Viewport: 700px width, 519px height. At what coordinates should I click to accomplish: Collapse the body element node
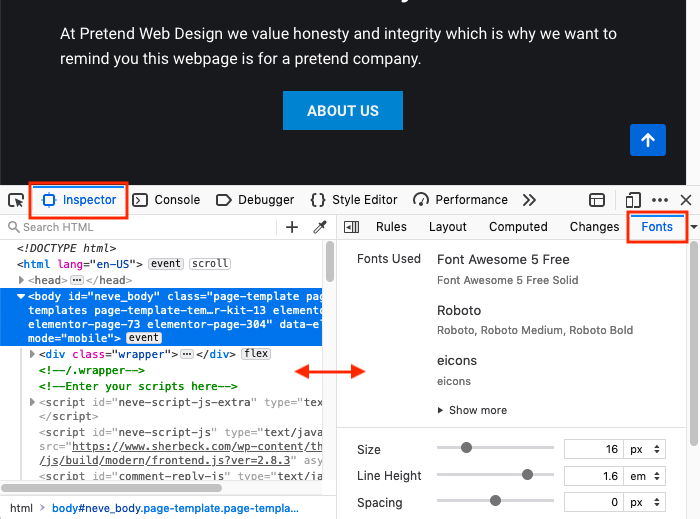(x=21, y=296)
